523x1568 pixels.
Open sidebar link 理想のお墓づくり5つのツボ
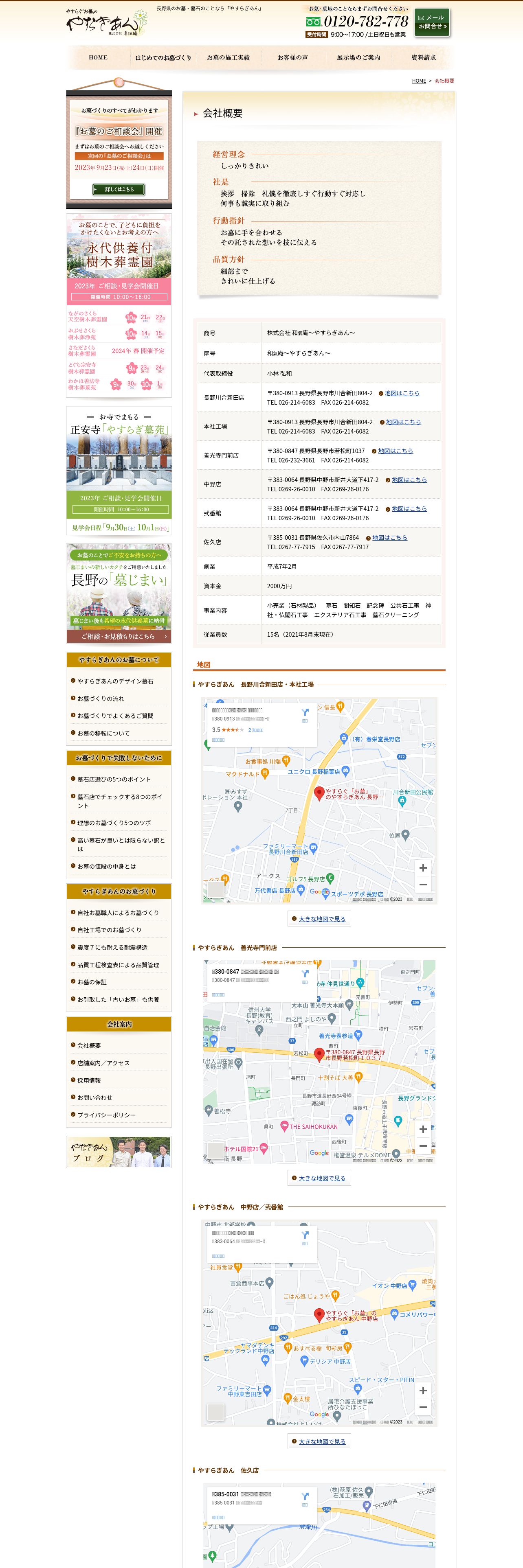[x=114, y=823]
